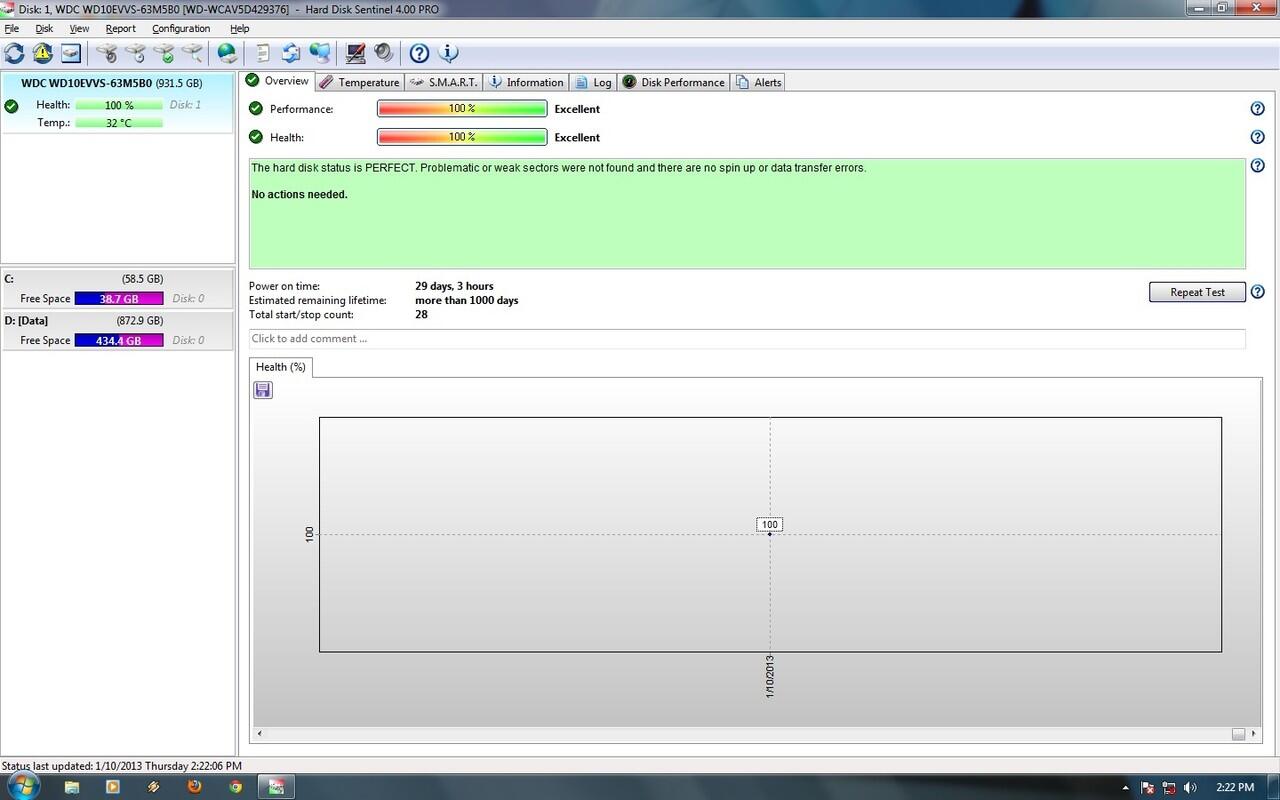Switch to the S.M.A.R.T. tab
Screen dimensions: 1280x800
click(x=444, y=82)
